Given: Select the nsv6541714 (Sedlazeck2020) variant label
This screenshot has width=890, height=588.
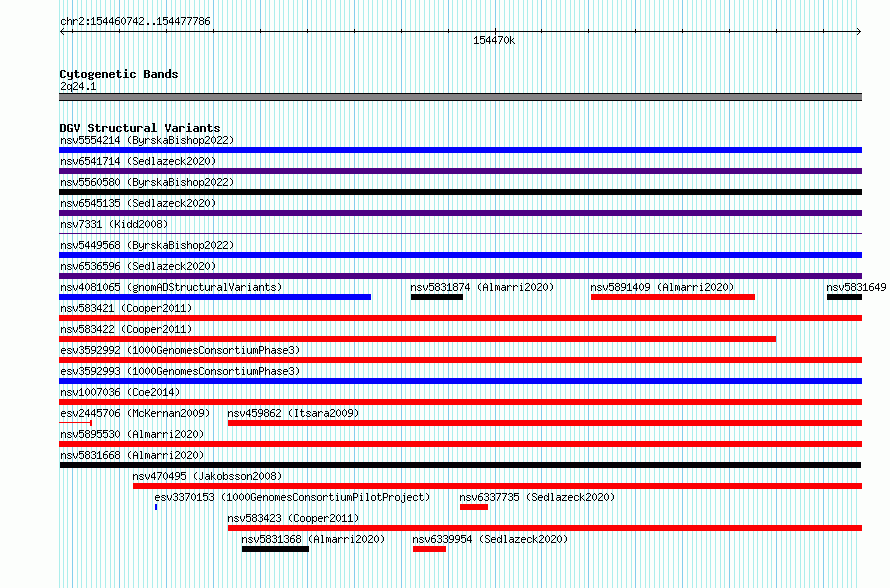Looking at the screenshot, I should click(x=138, y=161).
